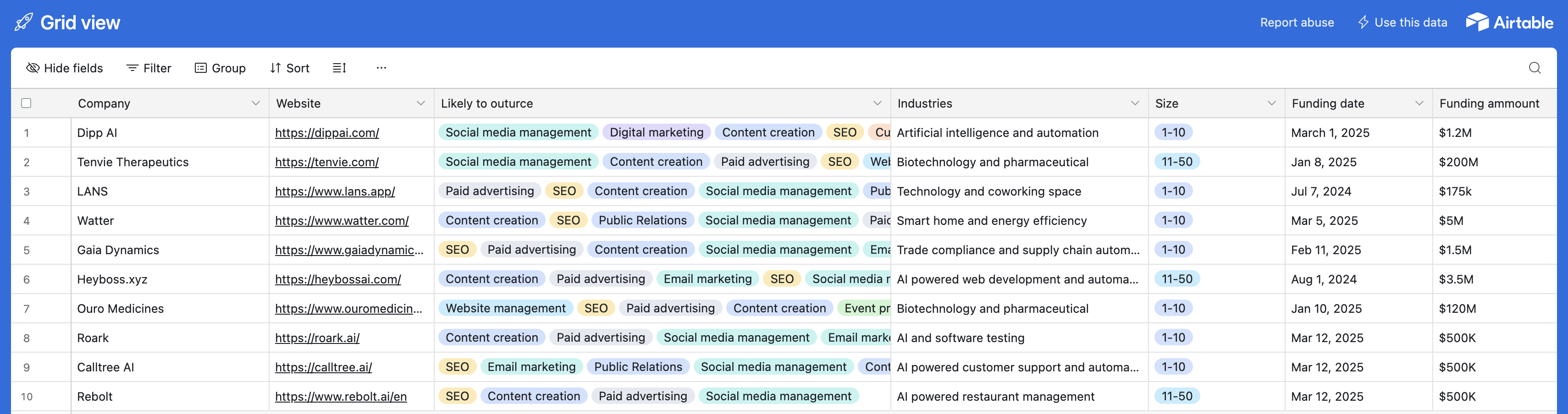Click the Filter lines icon

point(132,68)
